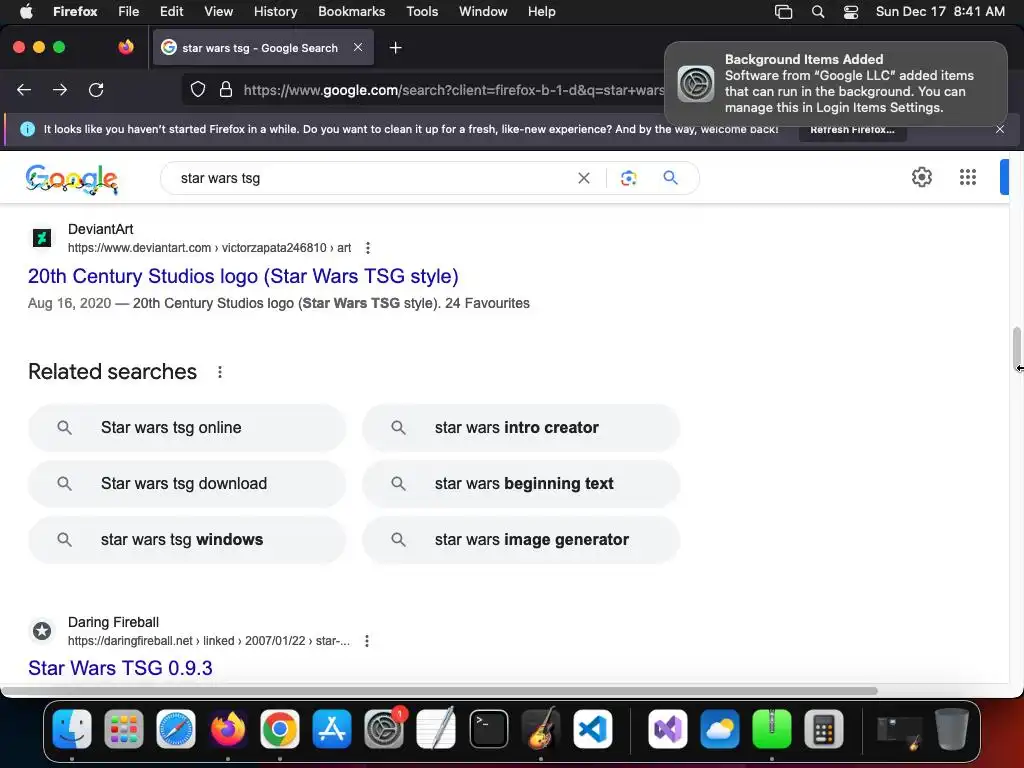
Task: Open the Tools menu
Action: click(422, 11)
